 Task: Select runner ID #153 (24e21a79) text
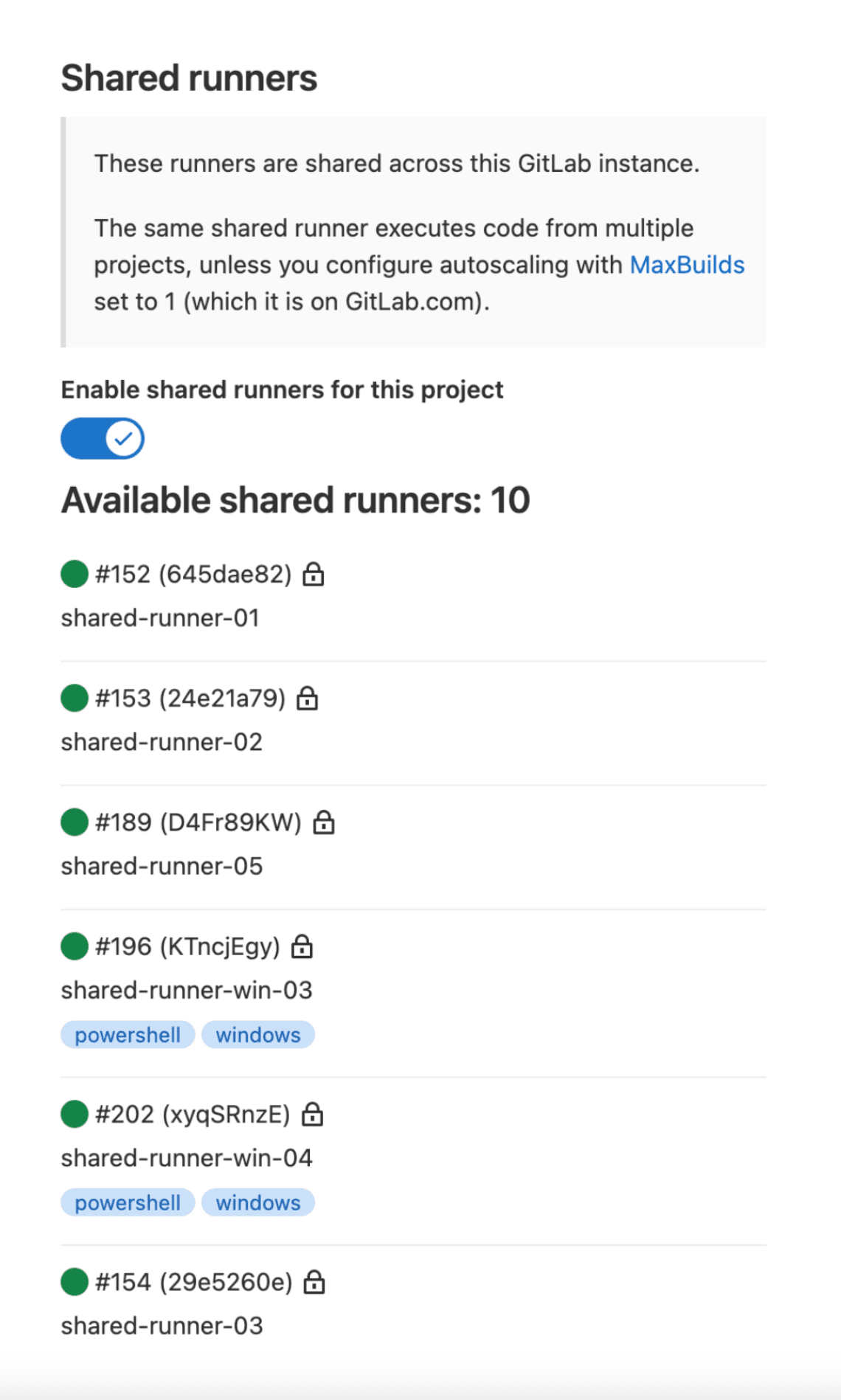[x=190, y=698]
